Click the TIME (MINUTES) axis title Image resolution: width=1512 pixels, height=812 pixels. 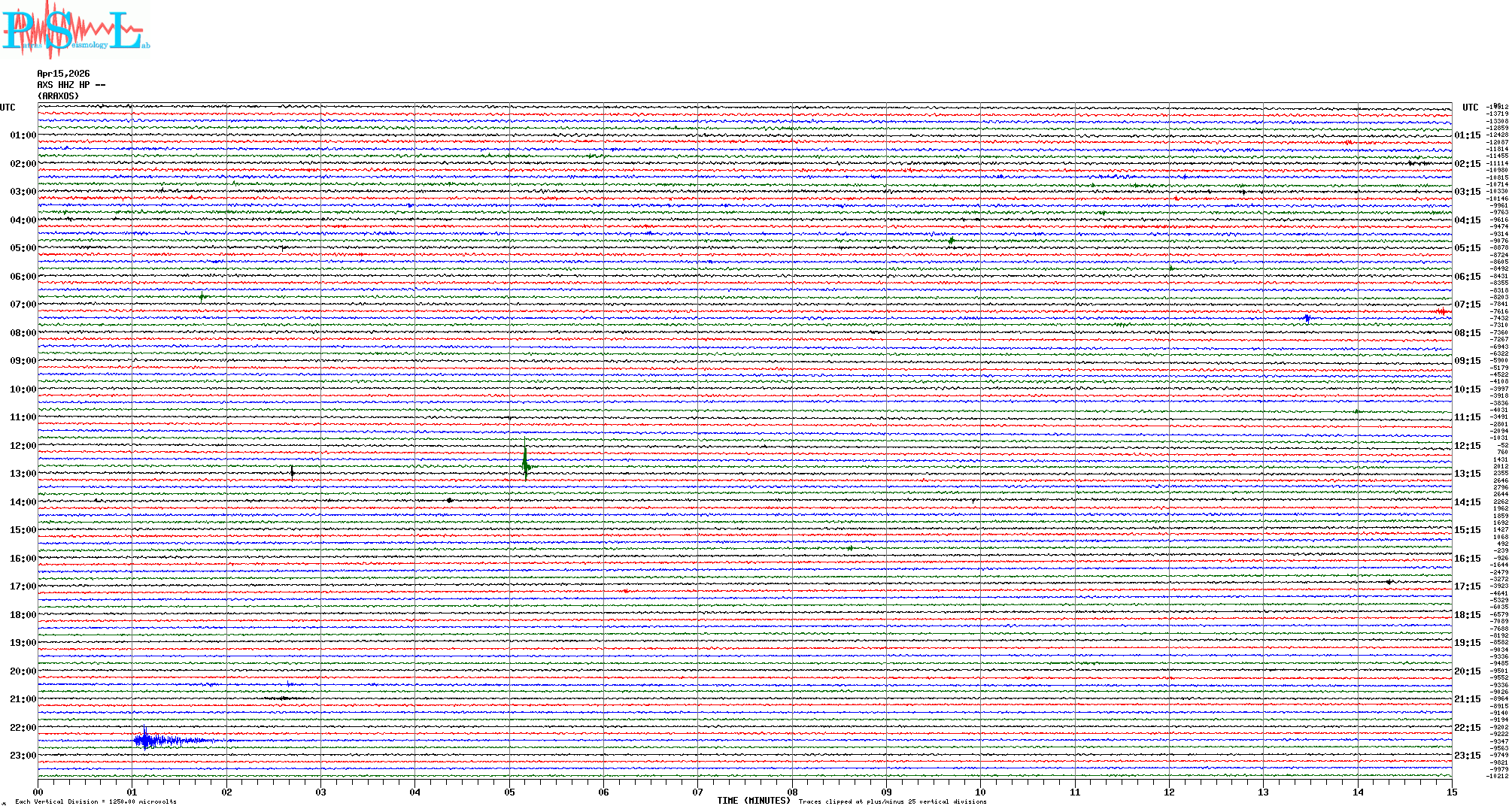(x=753, y=801)
